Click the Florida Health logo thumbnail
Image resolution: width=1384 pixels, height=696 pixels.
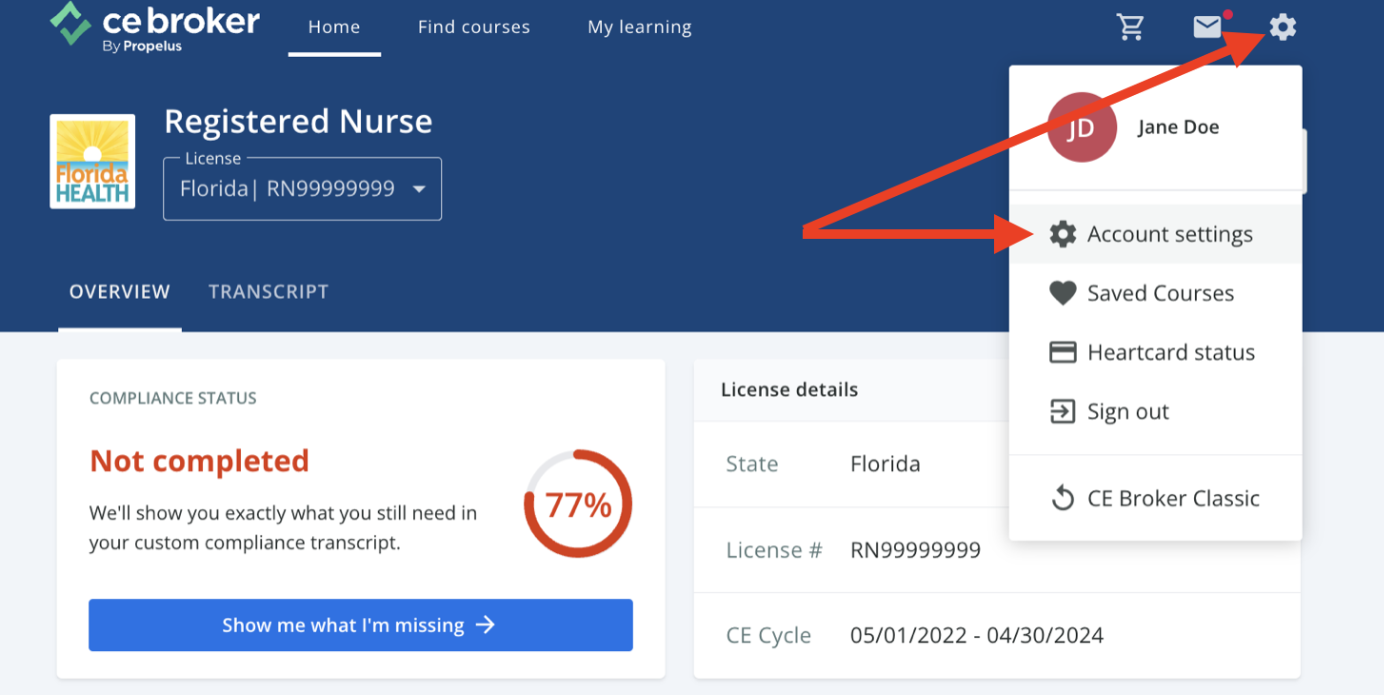pos(92,161)
